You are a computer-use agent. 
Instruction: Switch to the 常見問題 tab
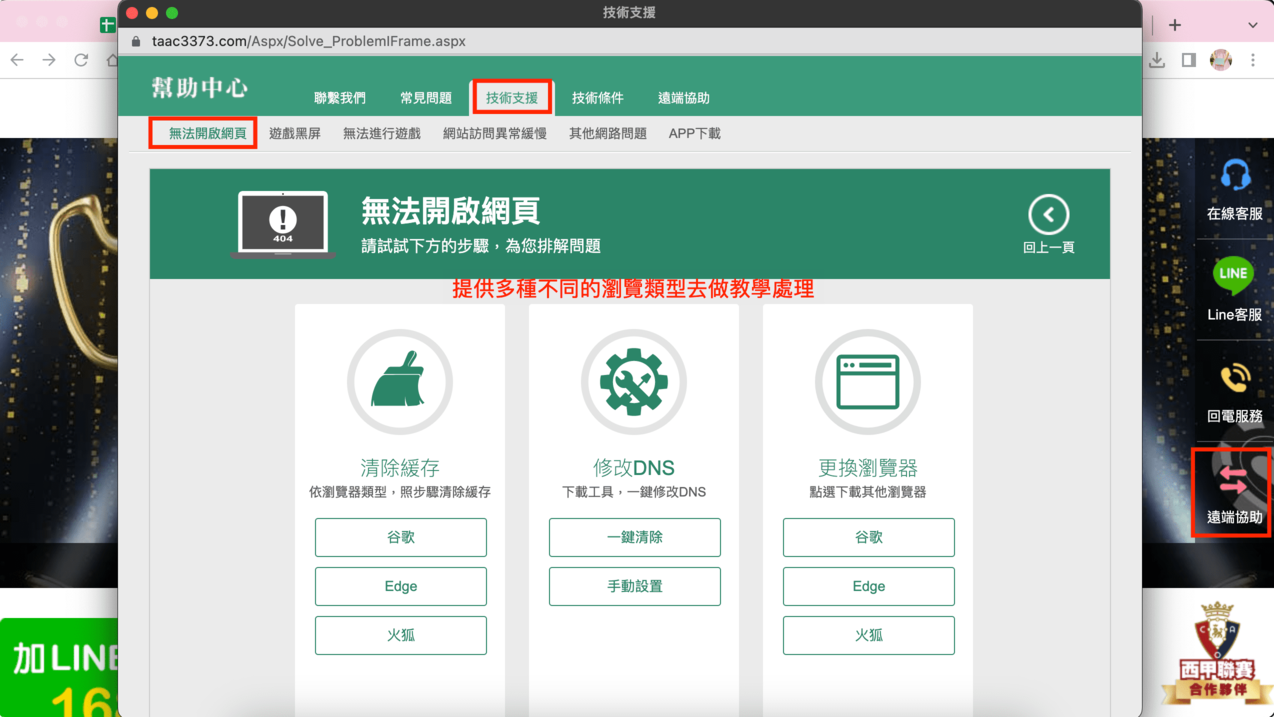pos(426,98)
